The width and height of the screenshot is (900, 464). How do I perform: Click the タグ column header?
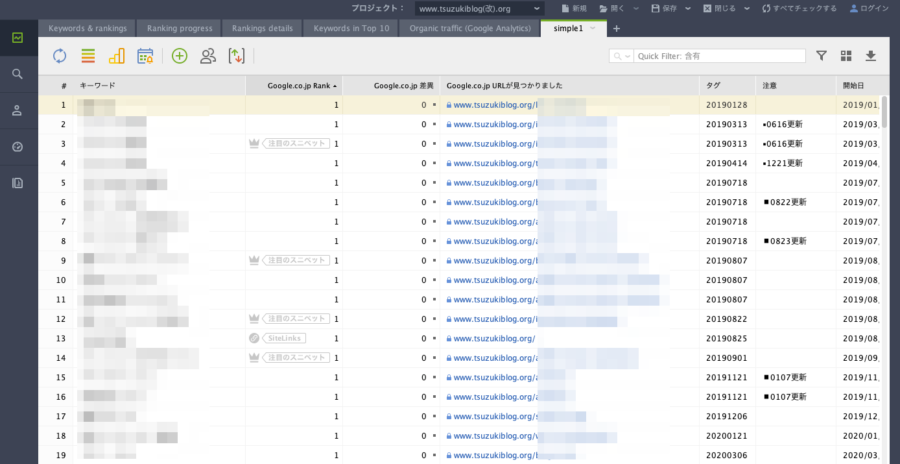[x=728, y=86]
